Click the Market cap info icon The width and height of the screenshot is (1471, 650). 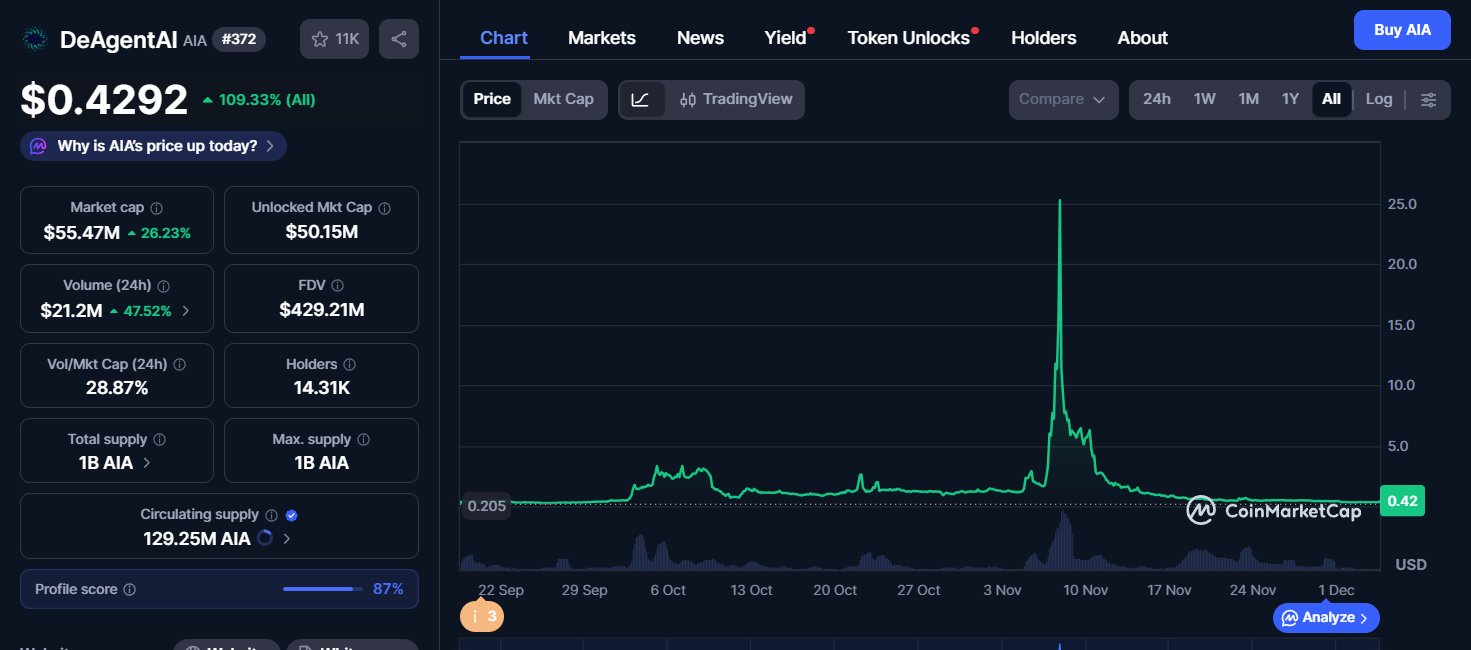[x=157, y=208]
